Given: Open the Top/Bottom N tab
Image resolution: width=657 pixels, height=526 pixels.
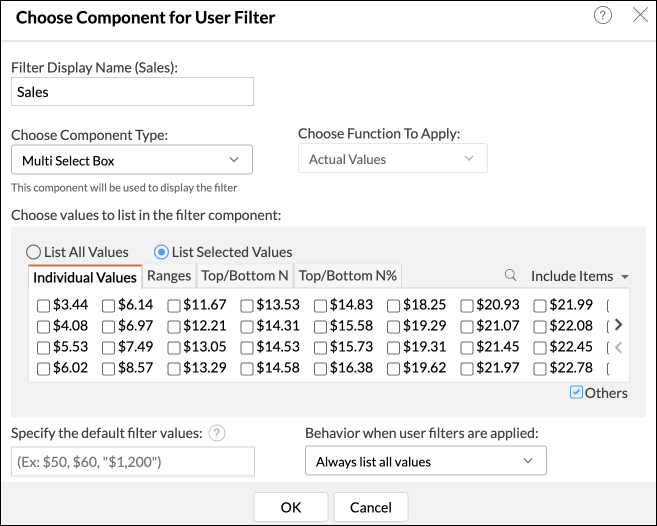Looking at the screenshot, I should pos(245,276).
